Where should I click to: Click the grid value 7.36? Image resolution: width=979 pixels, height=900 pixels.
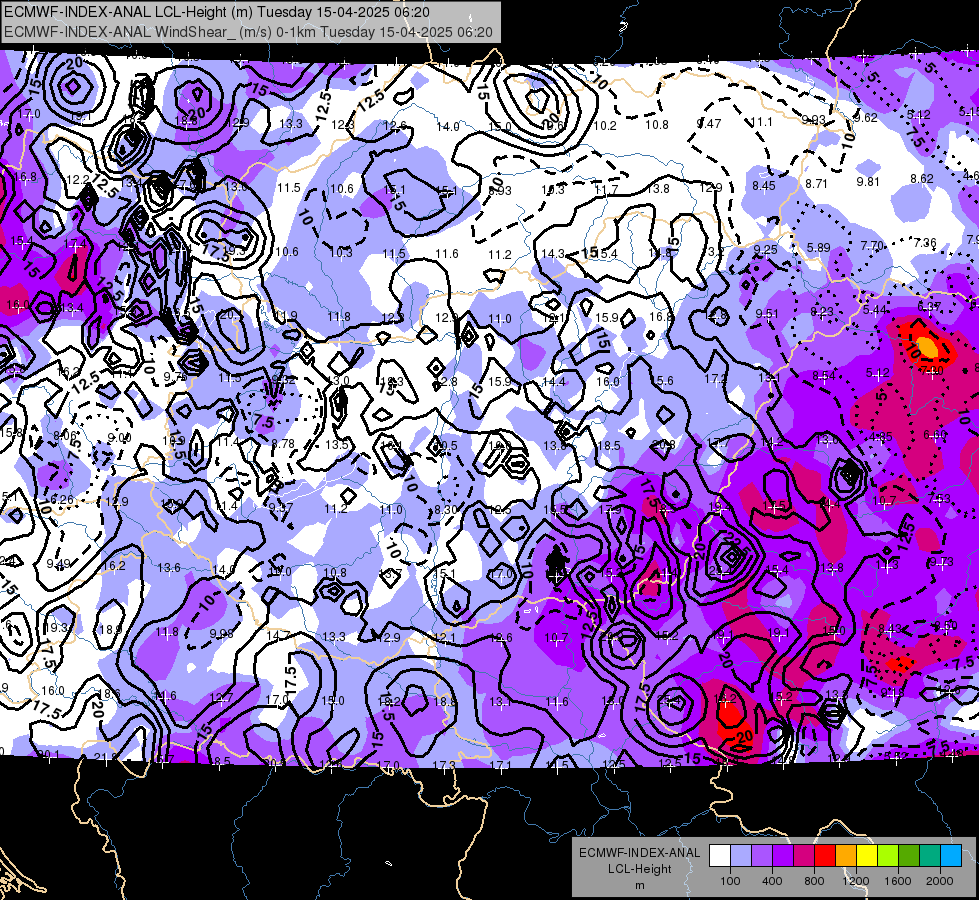[925, 242]
